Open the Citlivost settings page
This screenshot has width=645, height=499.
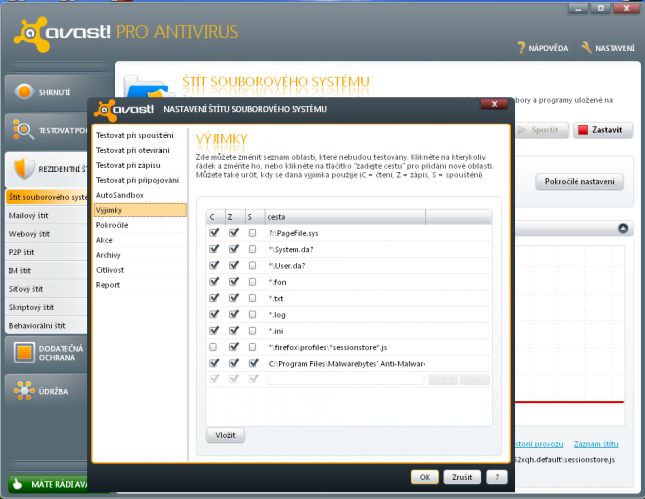pyautogui.click(x=140, y=270)
